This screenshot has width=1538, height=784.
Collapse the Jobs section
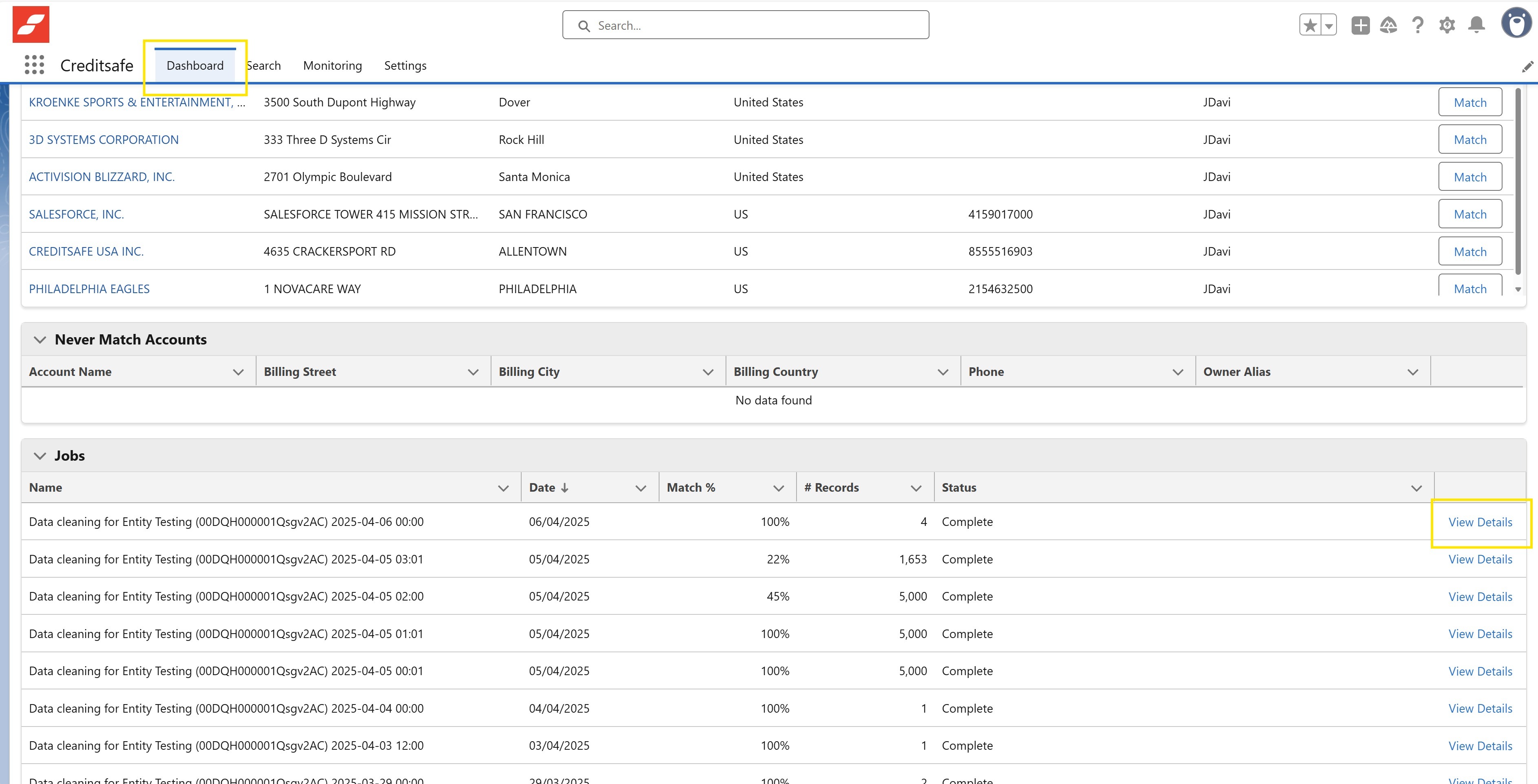[x=40, y=456]
